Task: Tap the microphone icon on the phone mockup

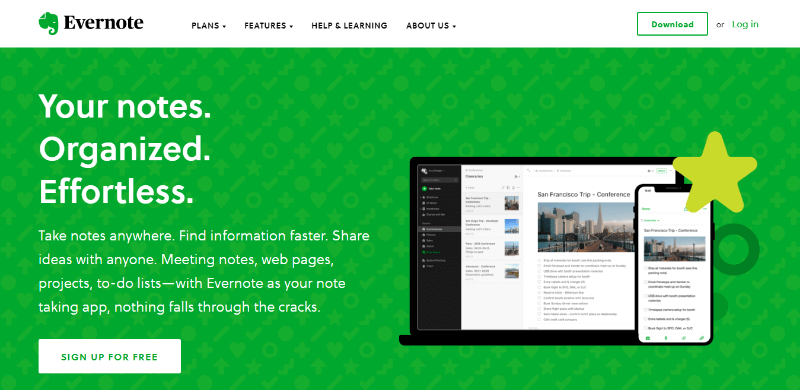Action: pyautogui.click(x=665, y=338)
